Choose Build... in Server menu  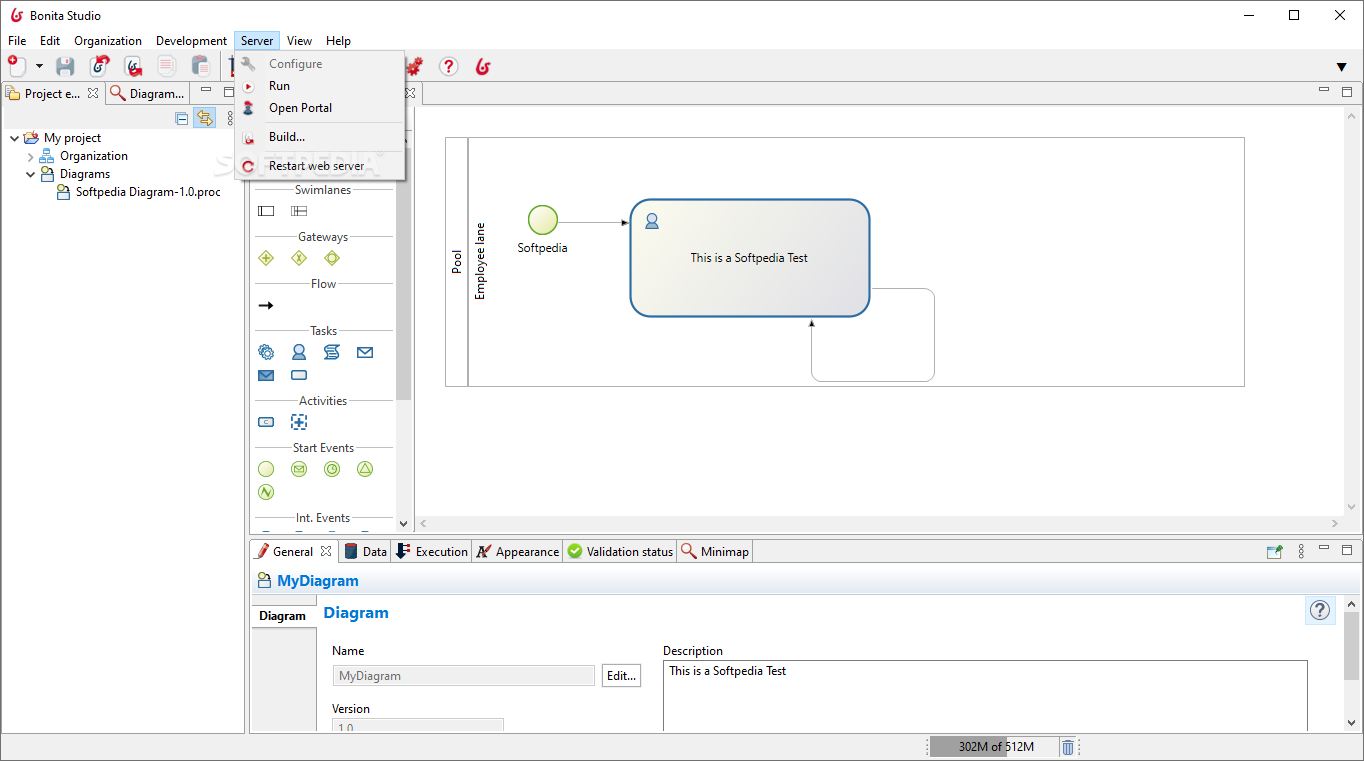[320, 137]
